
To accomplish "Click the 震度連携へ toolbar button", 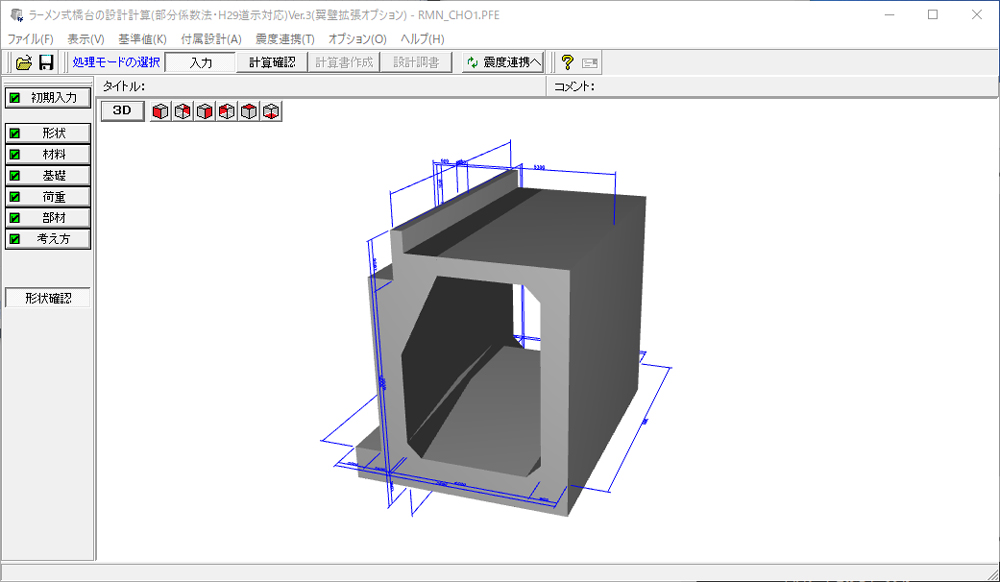I will [503, 63].
